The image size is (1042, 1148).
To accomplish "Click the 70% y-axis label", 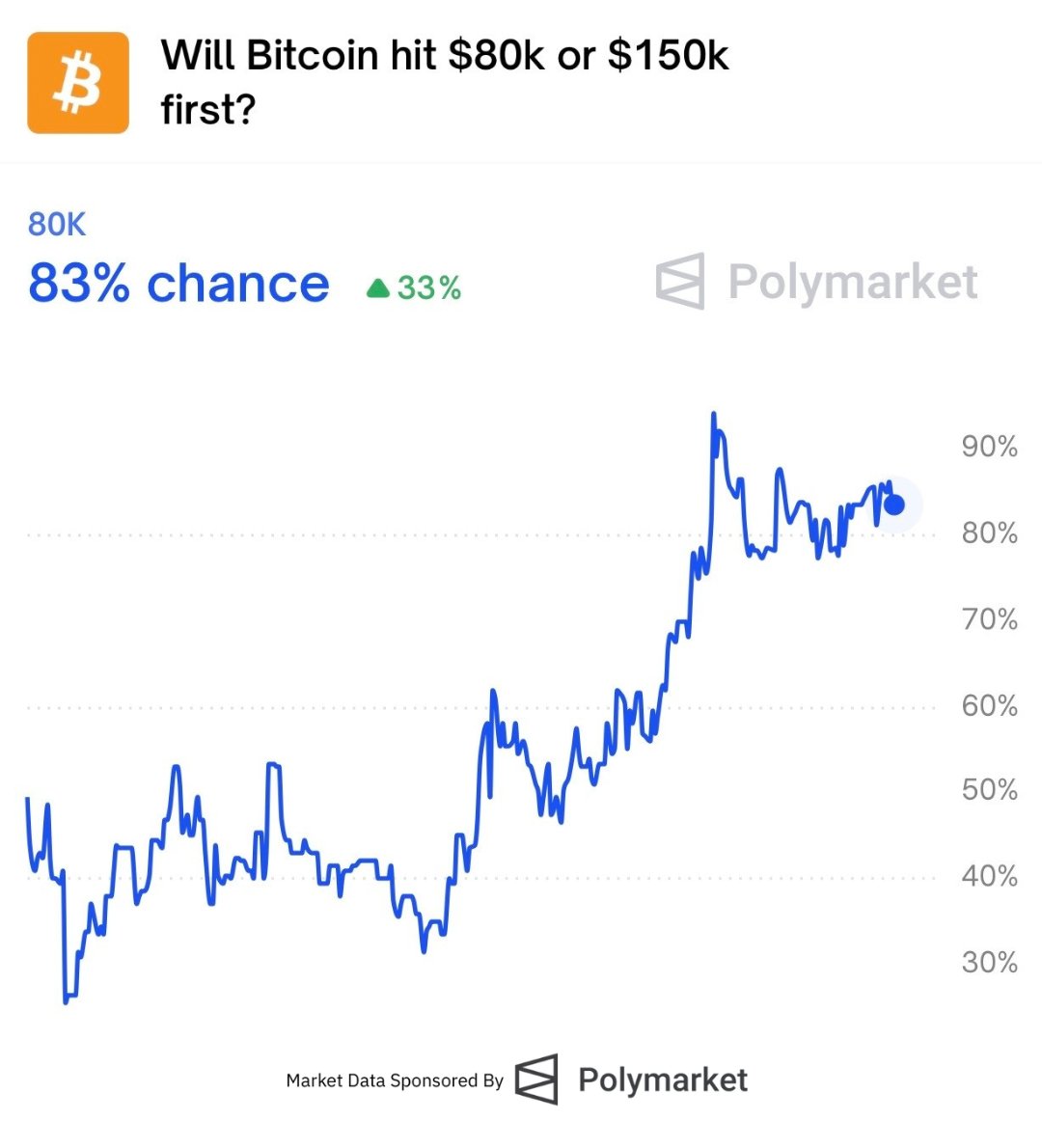I will click(x=989, y=618).
